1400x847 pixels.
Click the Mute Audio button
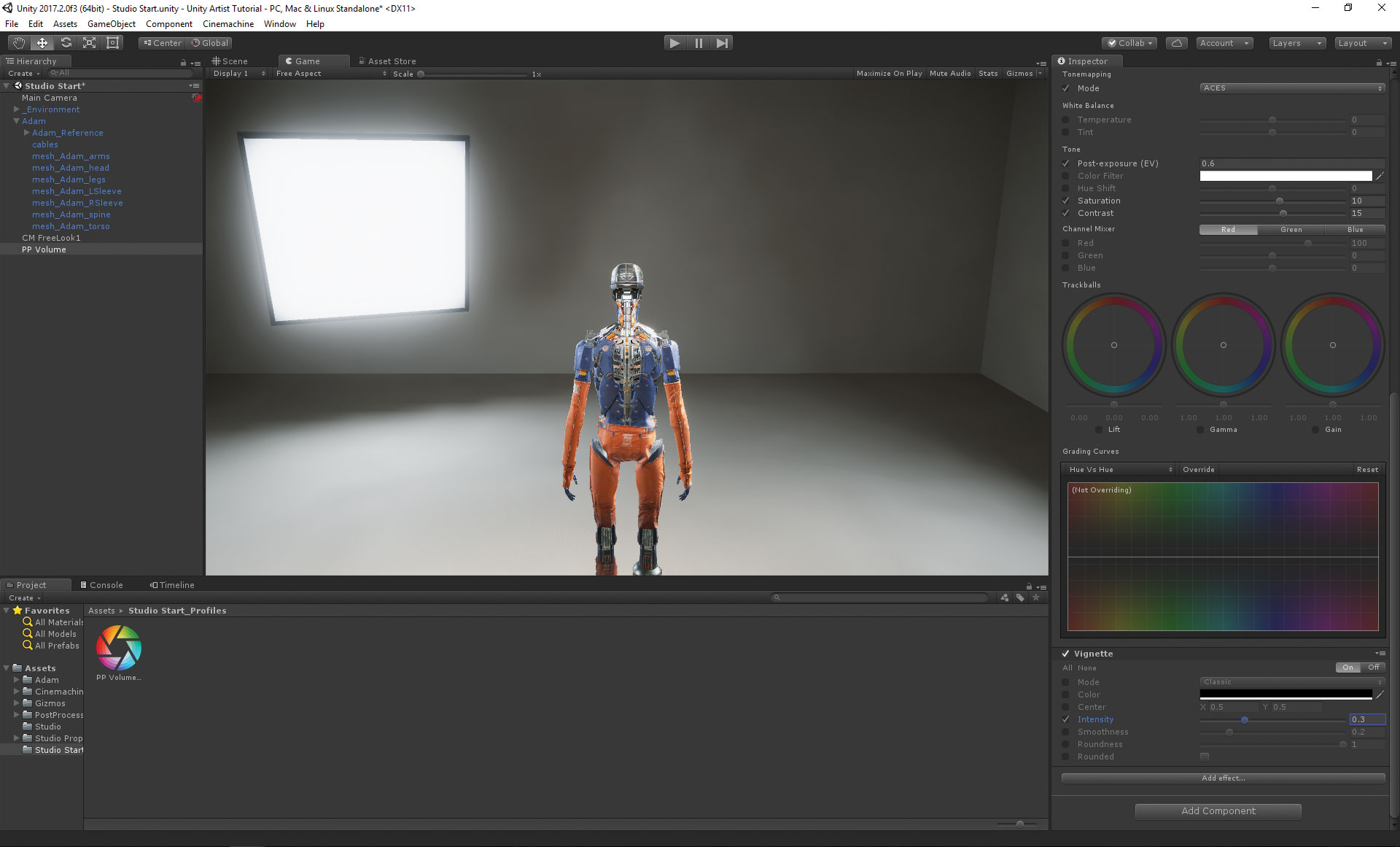(x=950, y=74)
